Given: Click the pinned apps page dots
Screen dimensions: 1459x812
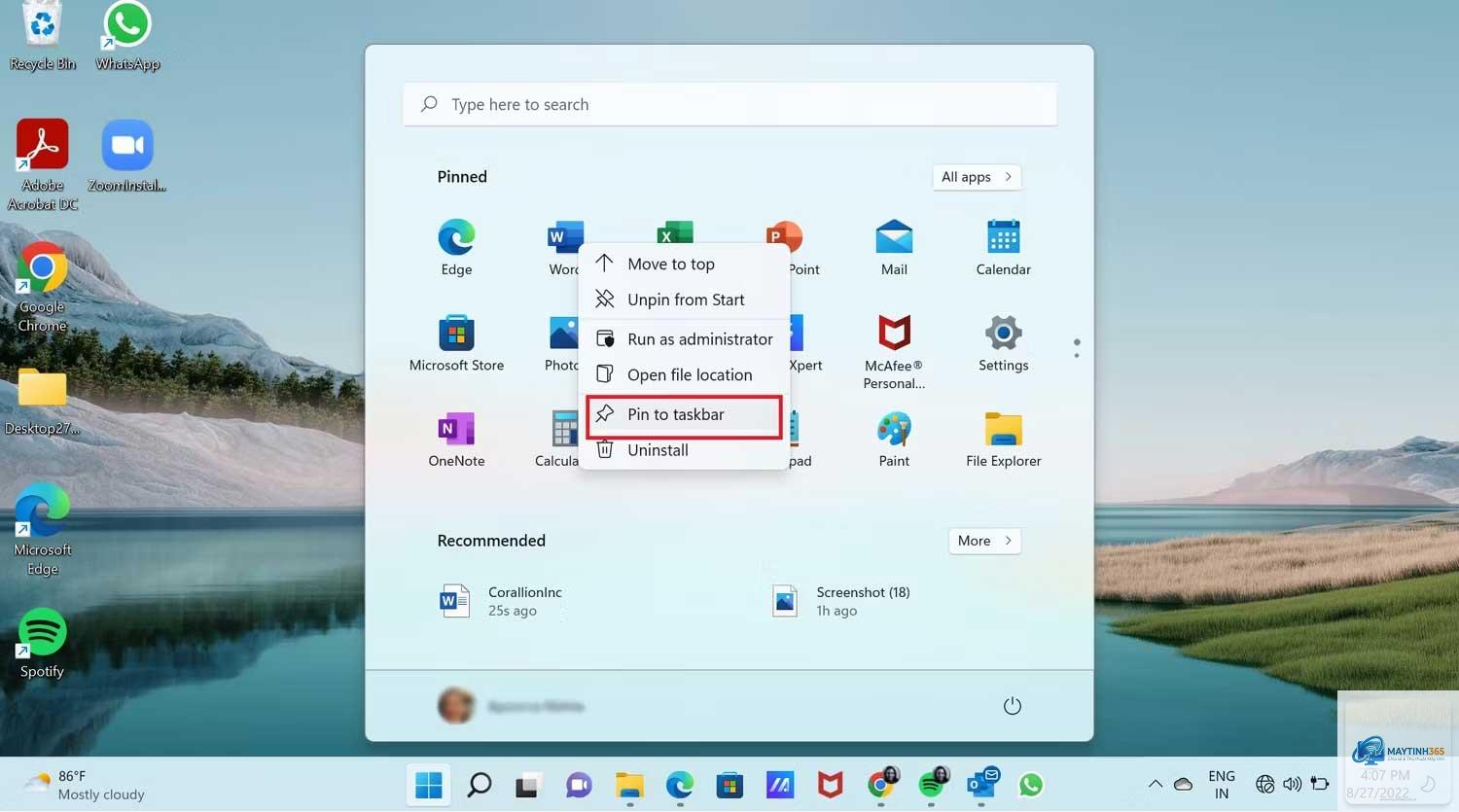Looking at the screenshot, I should coord(1076,348).
